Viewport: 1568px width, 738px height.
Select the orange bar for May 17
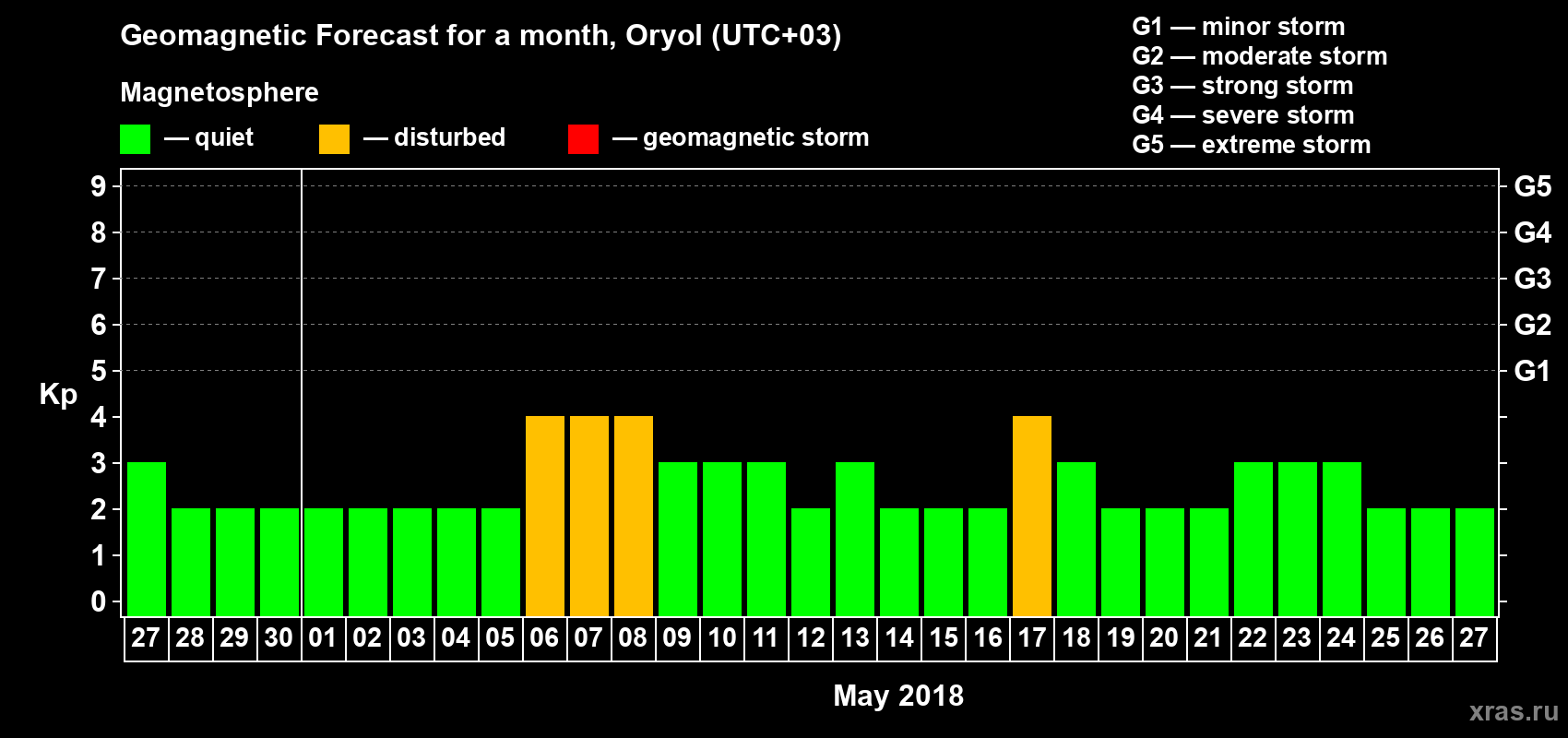tap(1032, 516)
